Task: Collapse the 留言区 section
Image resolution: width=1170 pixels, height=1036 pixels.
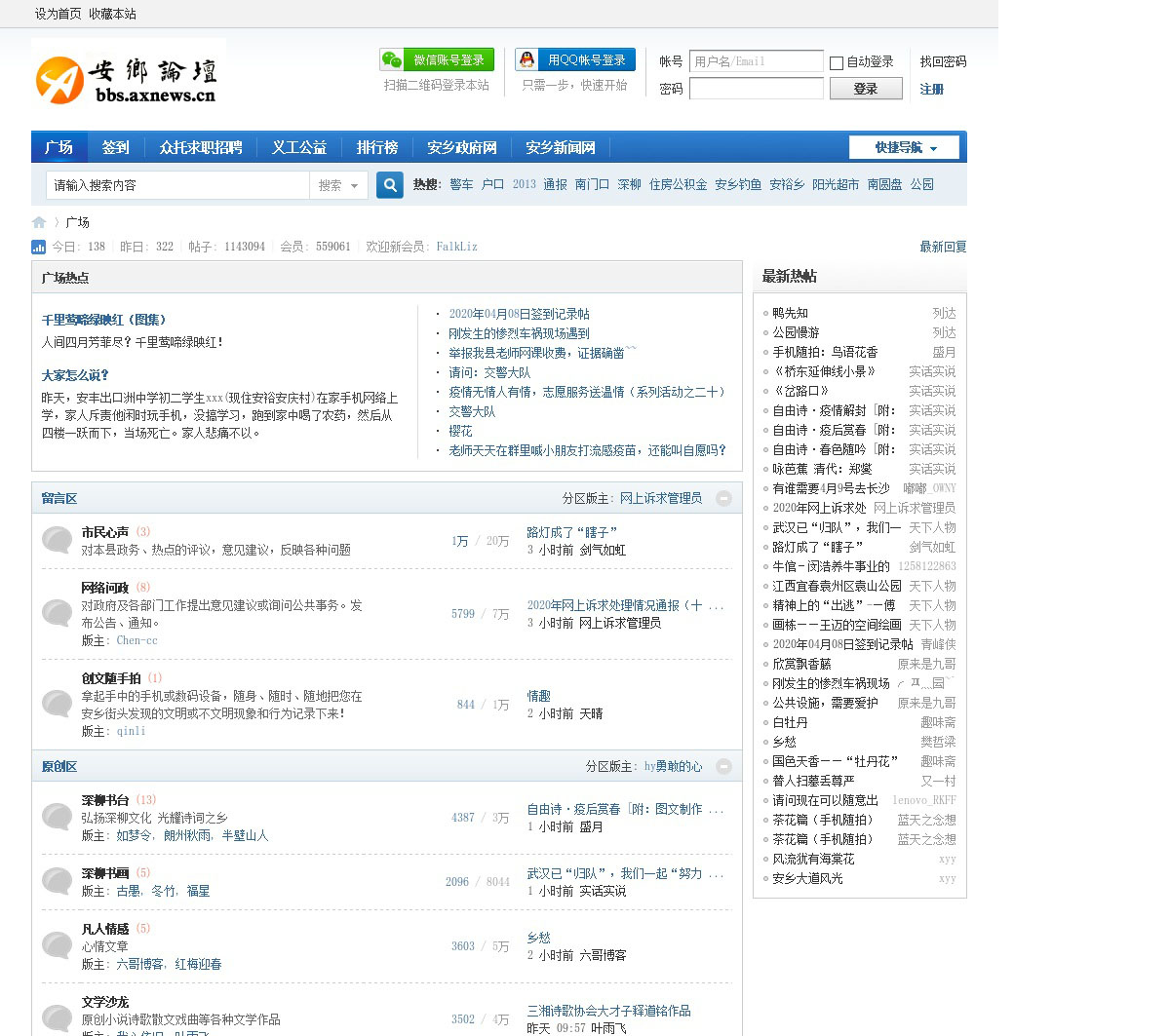Action: click(723, 498)
